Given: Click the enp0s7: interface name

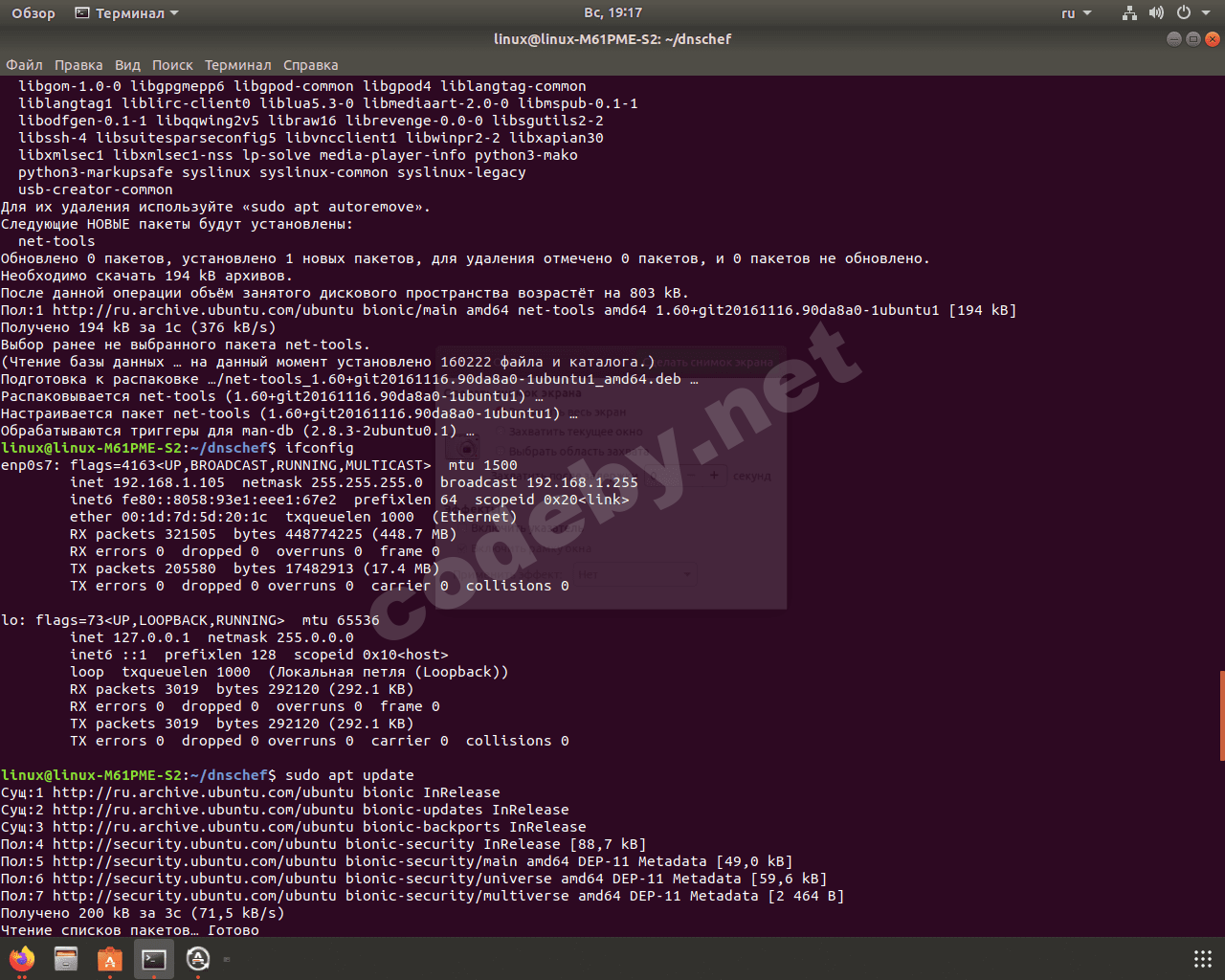Looking at the screenshot, I should 31,465.
